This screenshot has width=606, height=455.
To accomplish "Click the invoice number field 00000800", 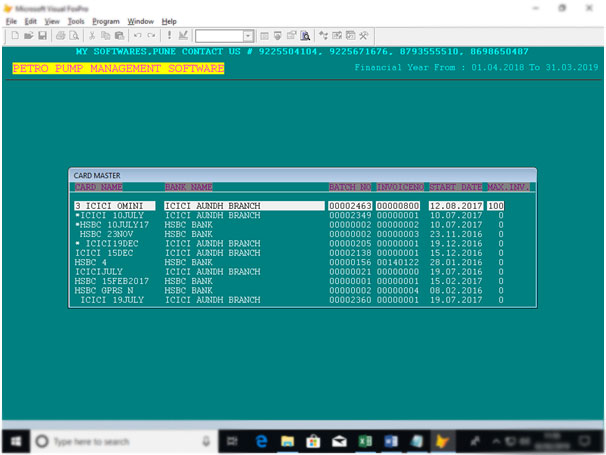I will (398, 206).
